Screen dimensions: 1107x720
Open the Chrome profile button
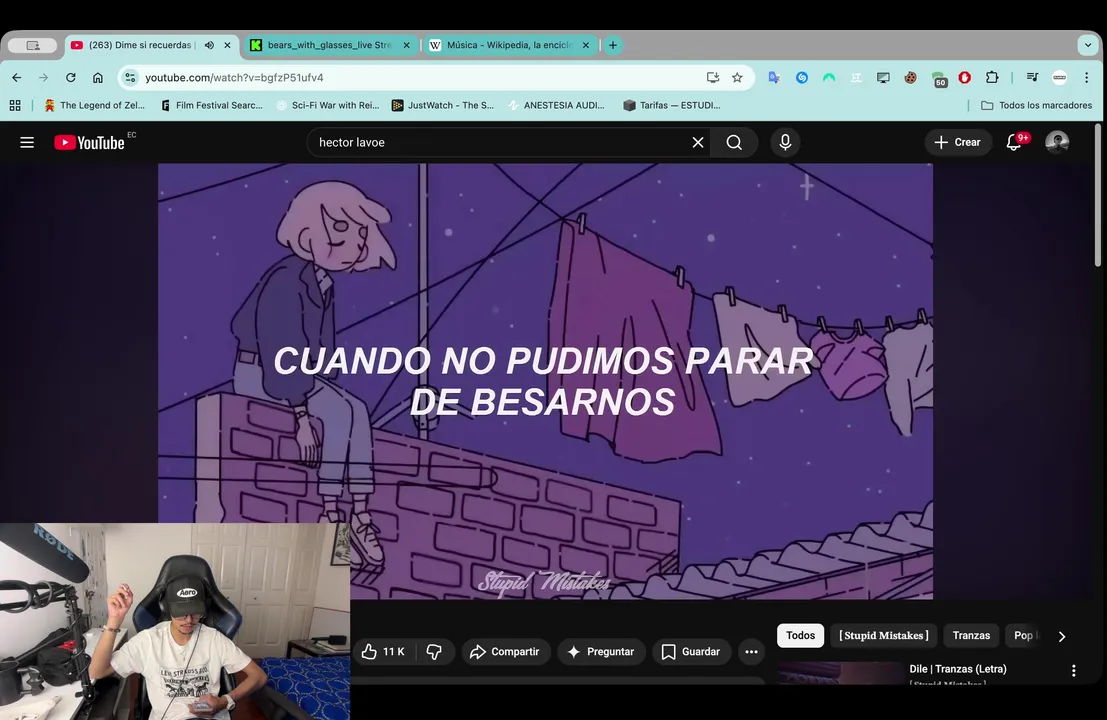coord(1060,78)
